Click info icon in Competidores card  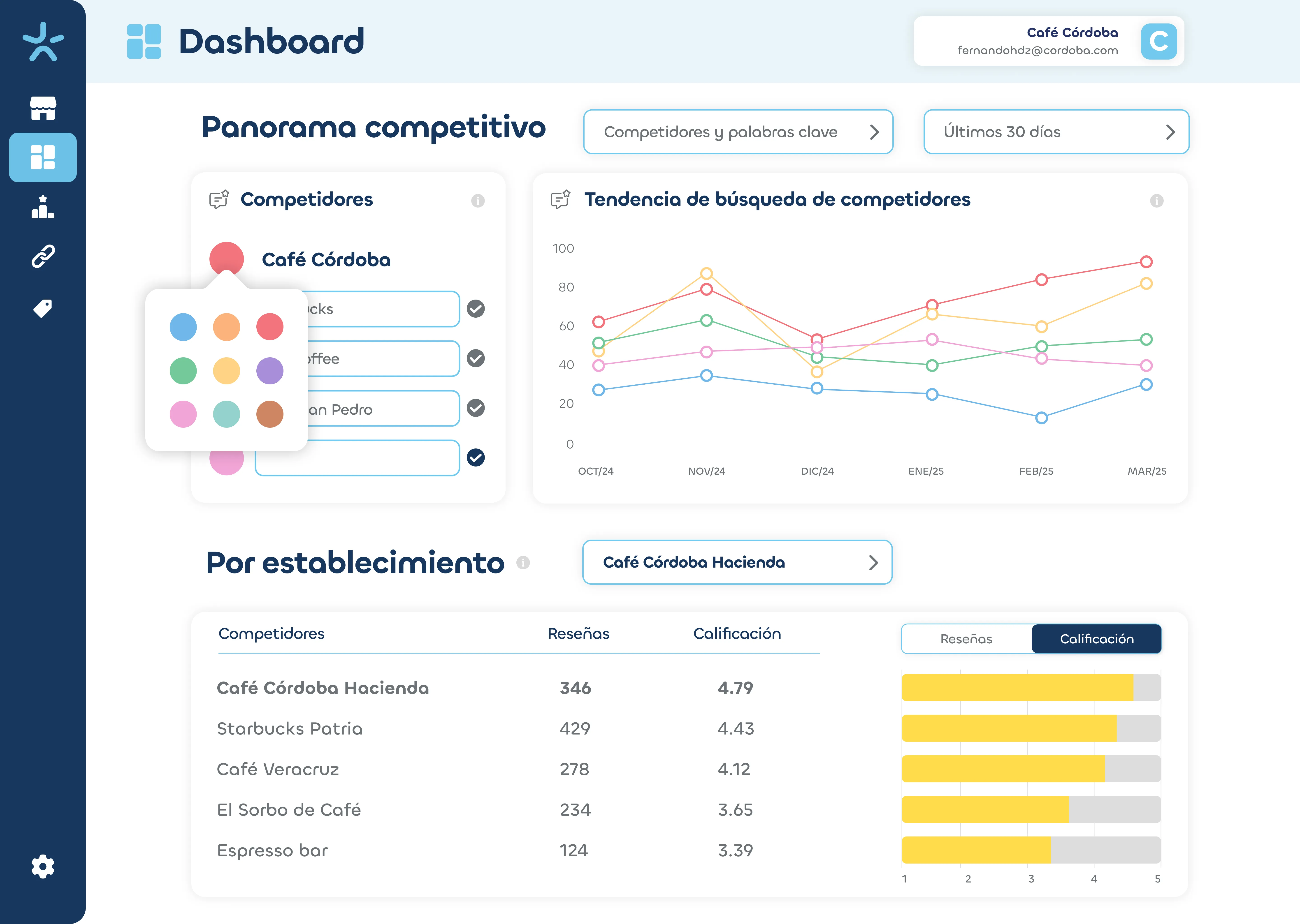point(478,200)
